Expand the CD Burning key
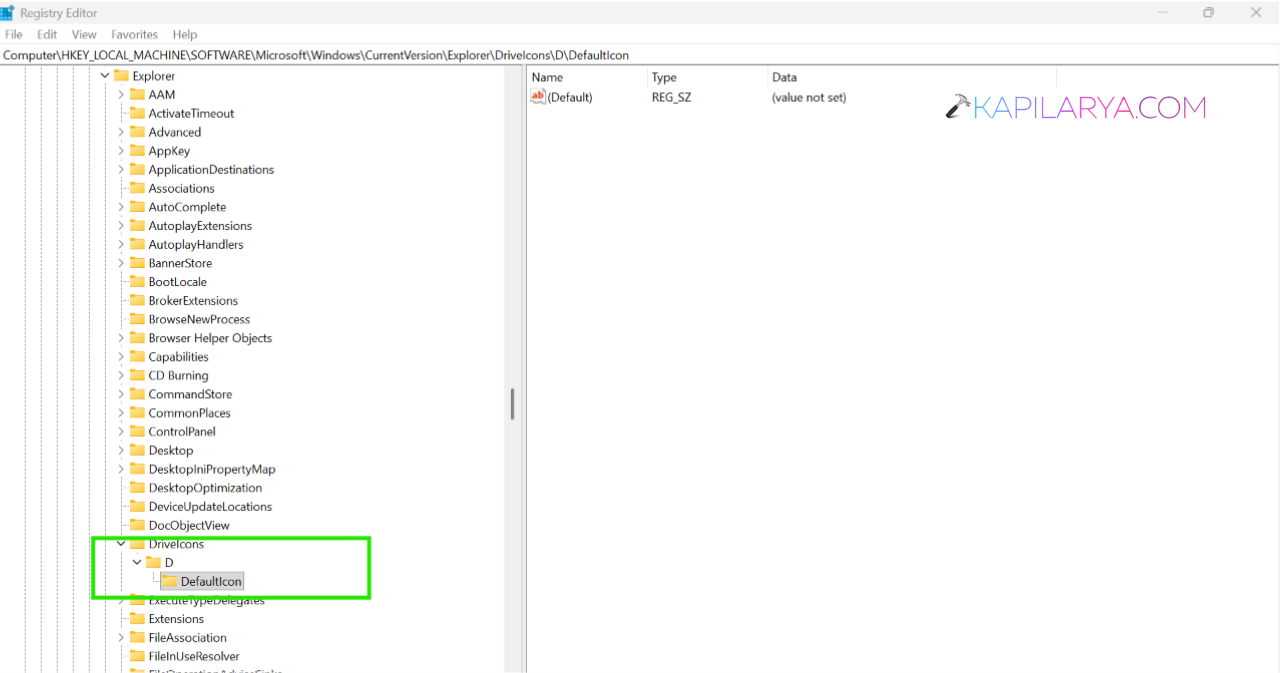This screenshot has width=1280, height=673. (121, 376)
